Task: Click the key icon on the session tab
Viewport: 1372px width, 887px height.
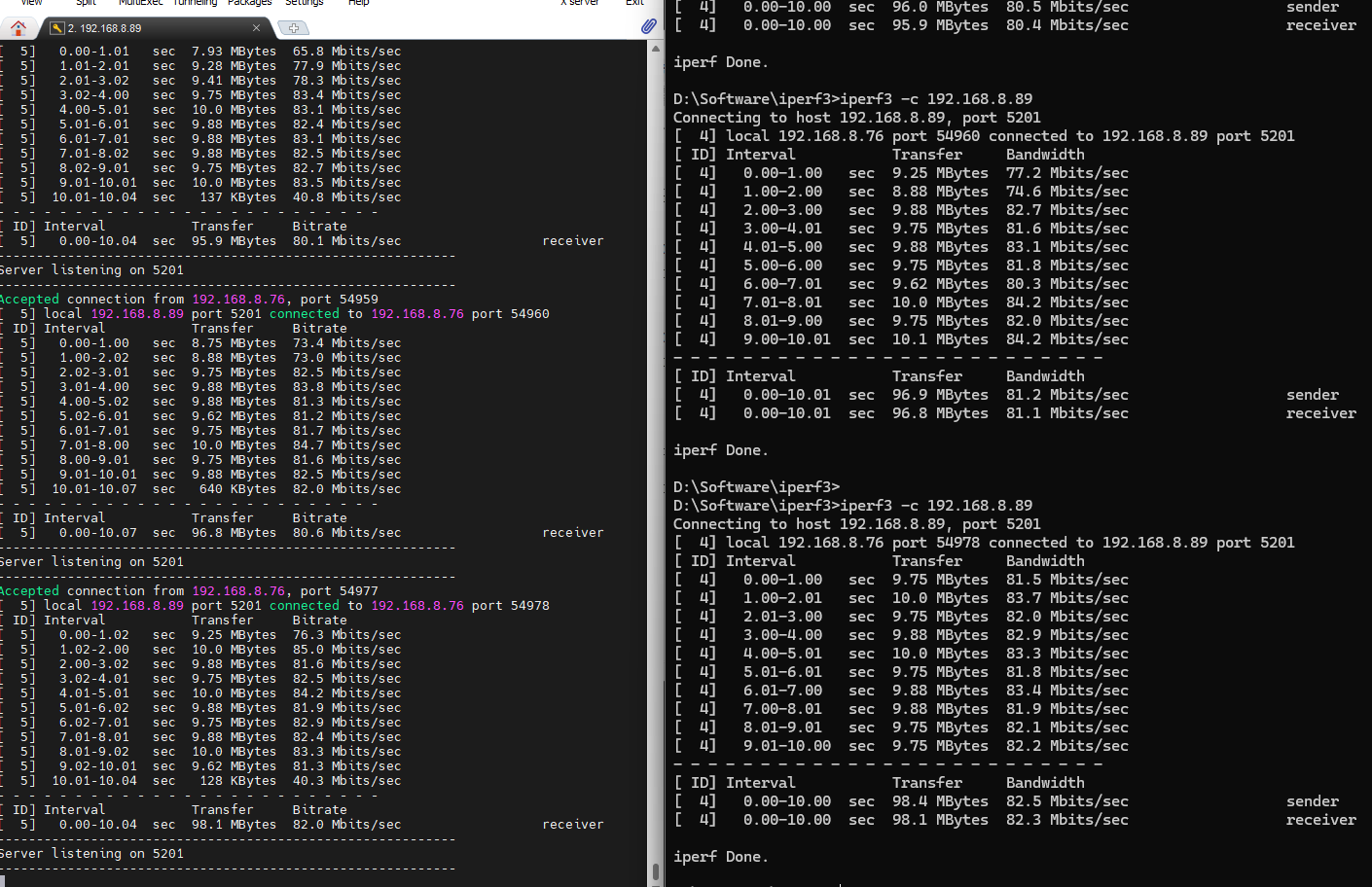Action: pyautogui.click(x=57, y=28)
